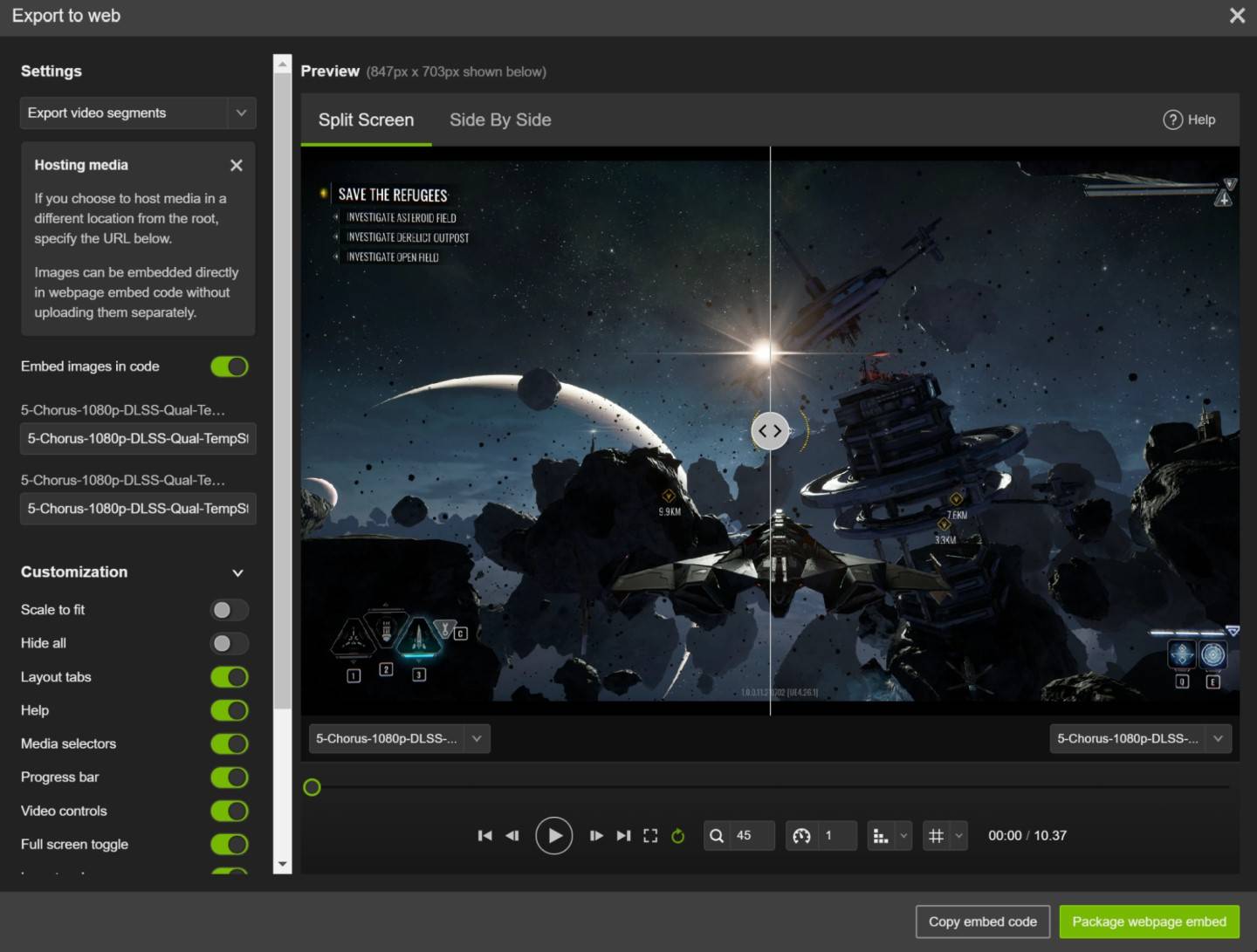Edit the second media URL field
Image resolution: width=1257 pixels, height=952 pixels.
click(138, 509)
